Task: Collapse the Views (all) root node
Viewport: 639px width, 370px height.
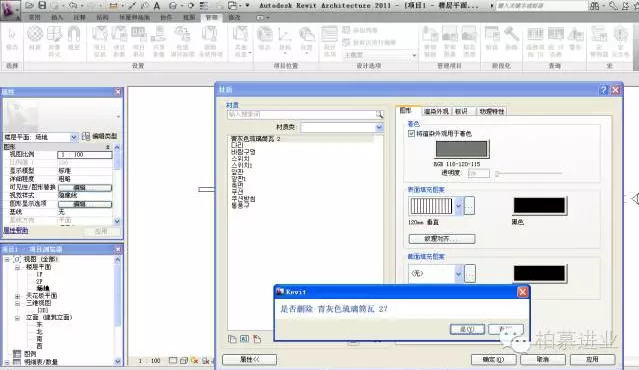Action: pos(7,259)
